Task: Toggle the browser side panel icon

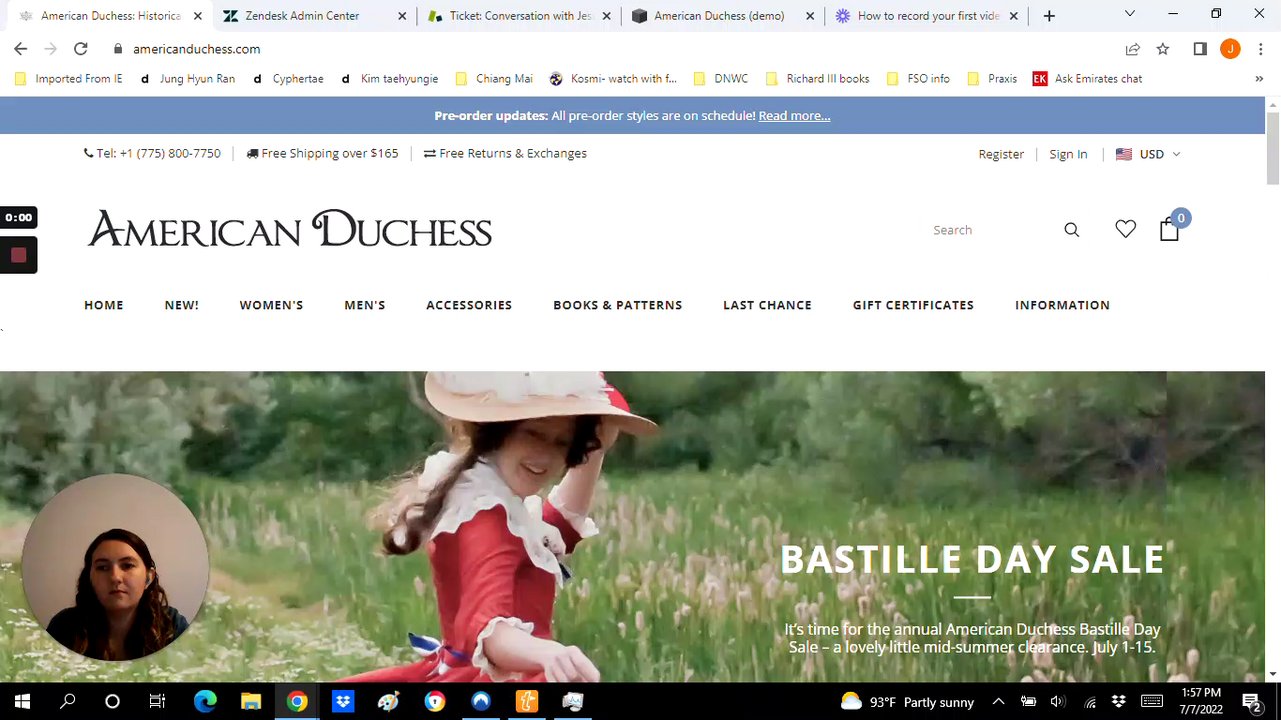Action: [x=1200, y=49]
